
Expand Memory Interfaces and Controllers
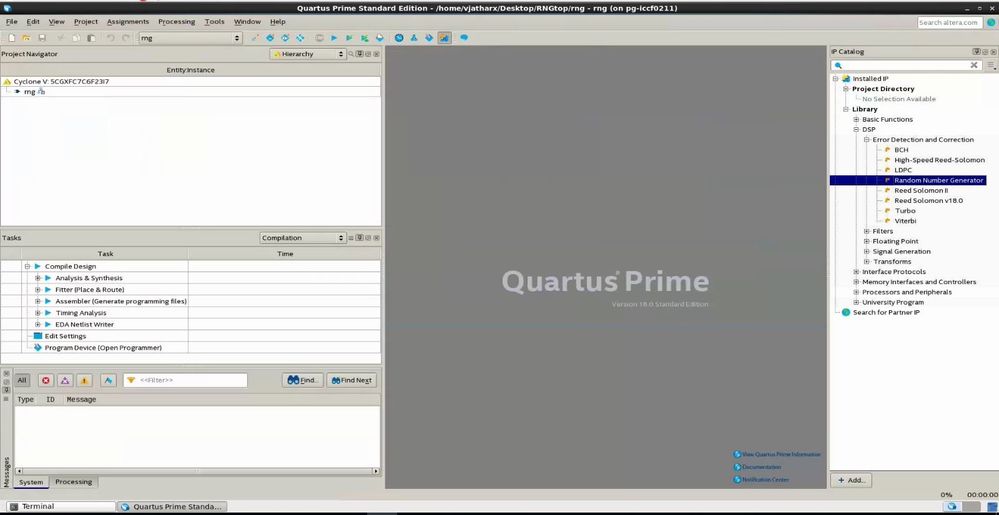(856, 282)
